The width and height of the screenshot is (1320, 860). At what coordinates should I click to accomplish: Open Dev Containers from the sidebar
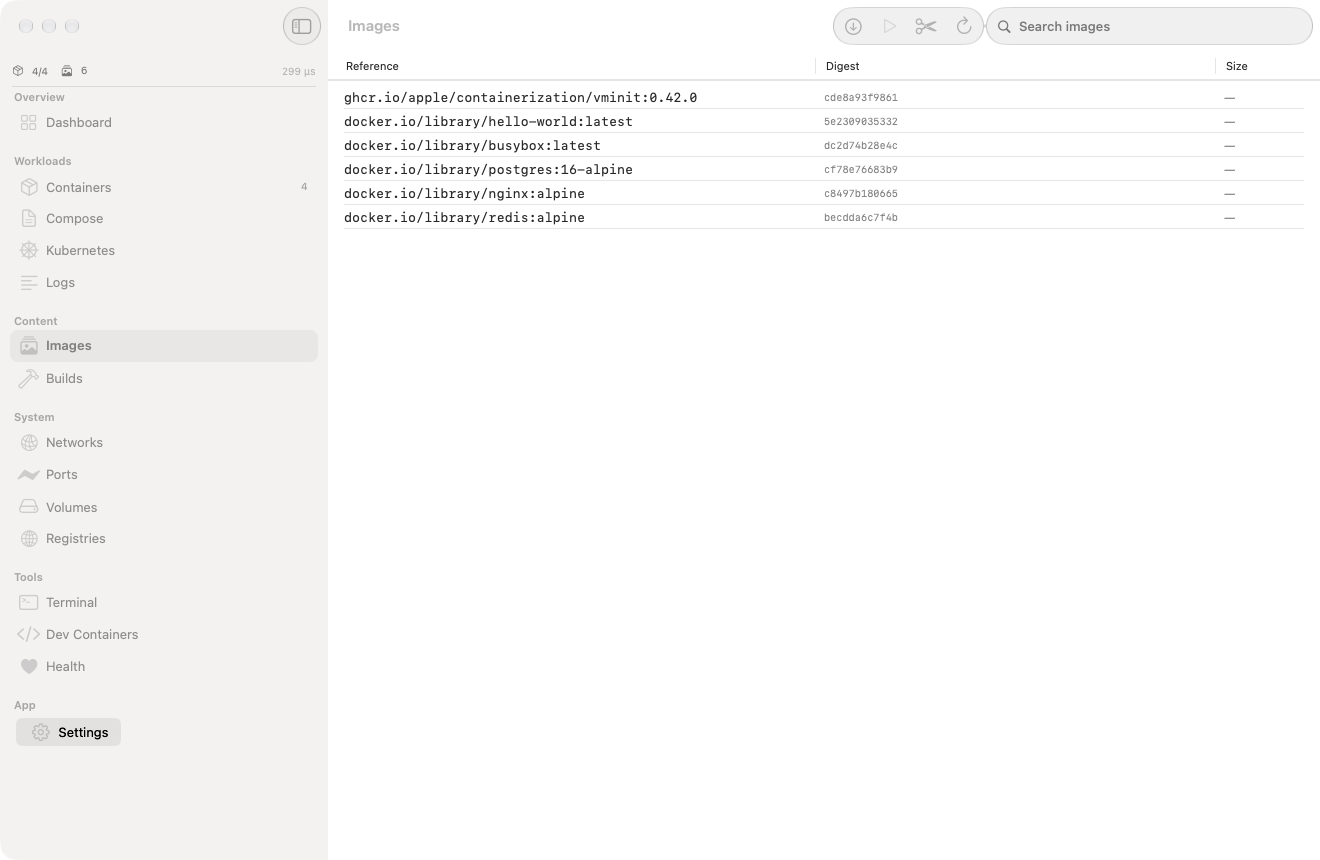164,634
